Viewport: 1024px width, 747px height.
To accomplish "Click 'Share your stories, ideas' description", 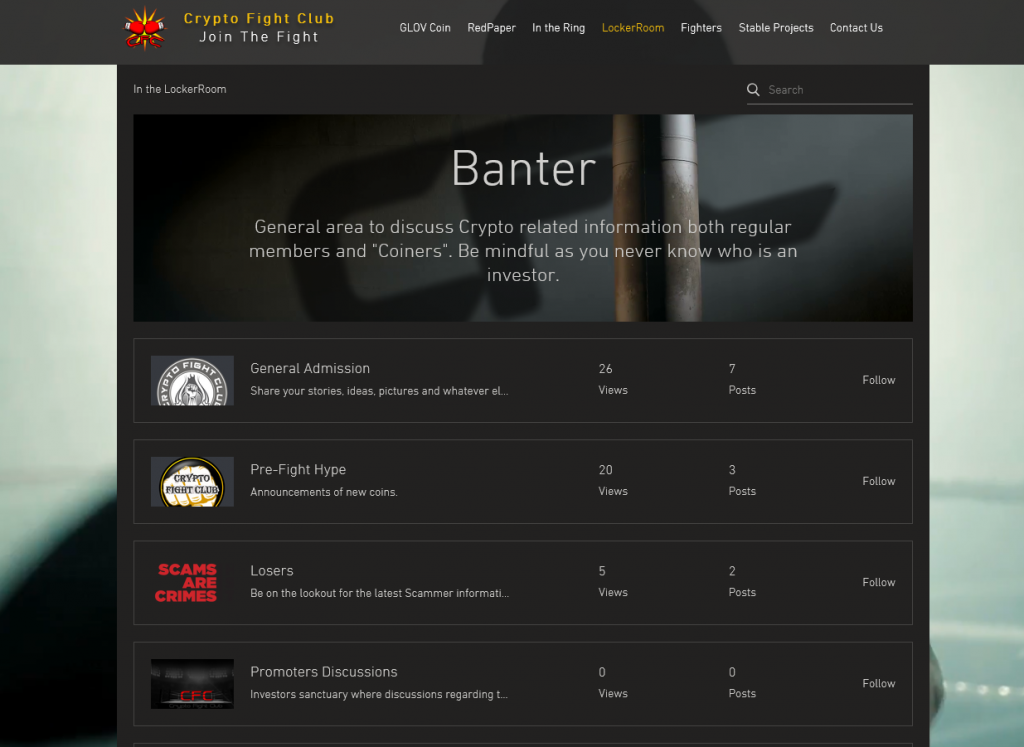I will (379, 391).
